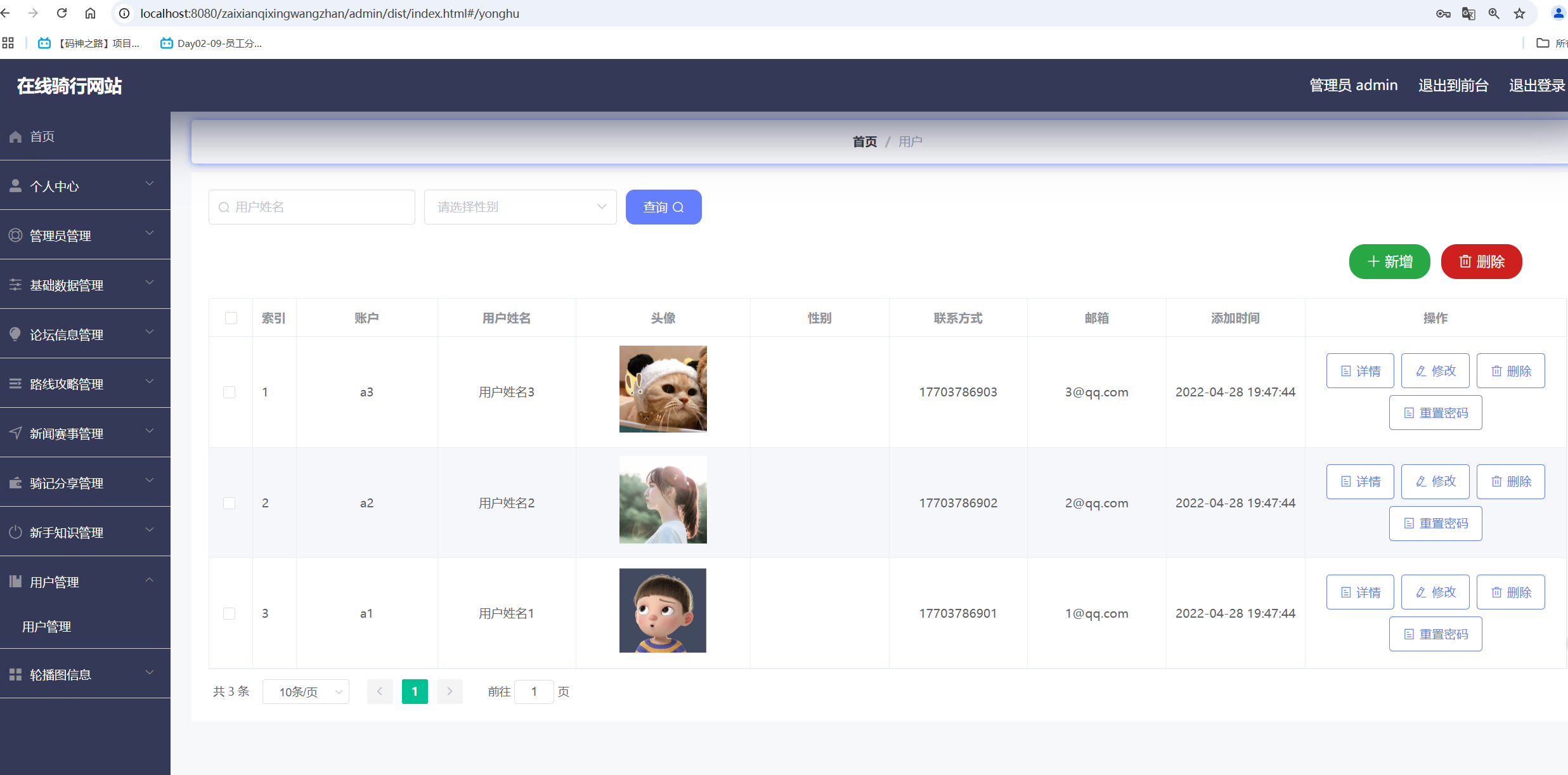The width and height of the screenshot is (1568, 775).
Task: Open the 10条/页 page size dropdown
Action: click(x=306, y=691)
